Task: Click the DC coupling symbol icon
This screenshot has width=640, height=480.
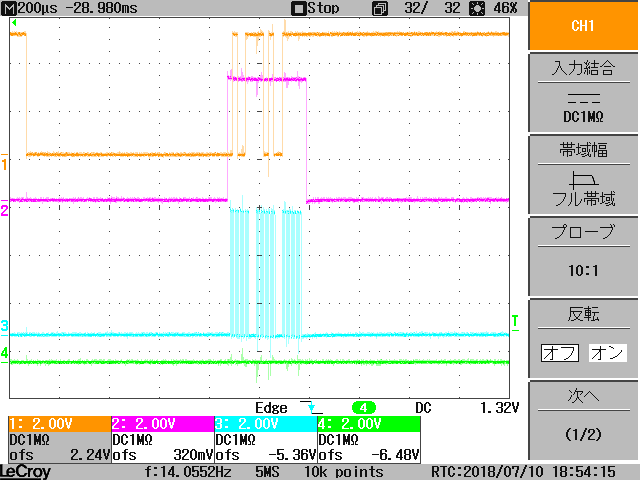Action: (584, 98)
